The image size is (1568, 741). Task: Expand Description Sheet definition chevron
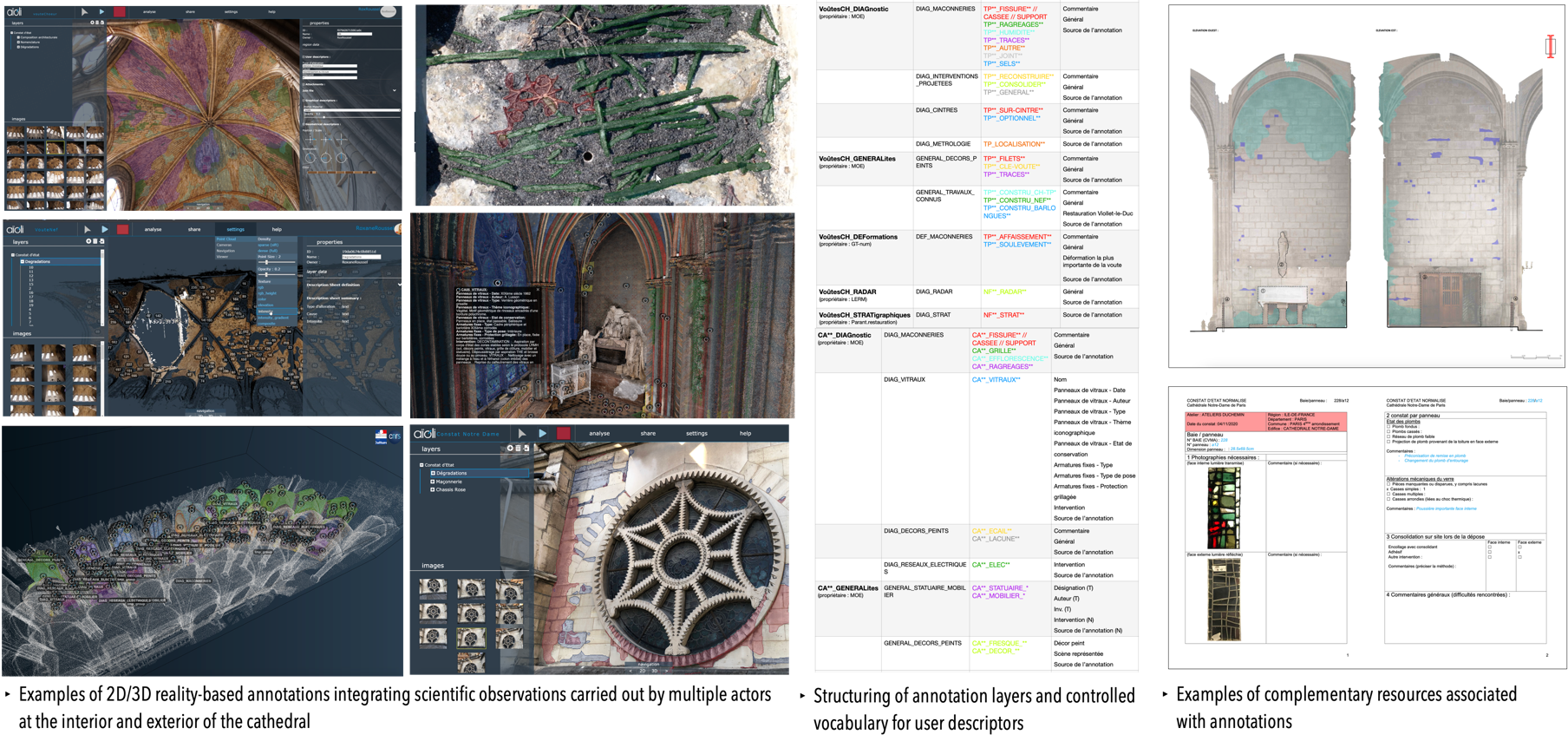click(399, 285)
